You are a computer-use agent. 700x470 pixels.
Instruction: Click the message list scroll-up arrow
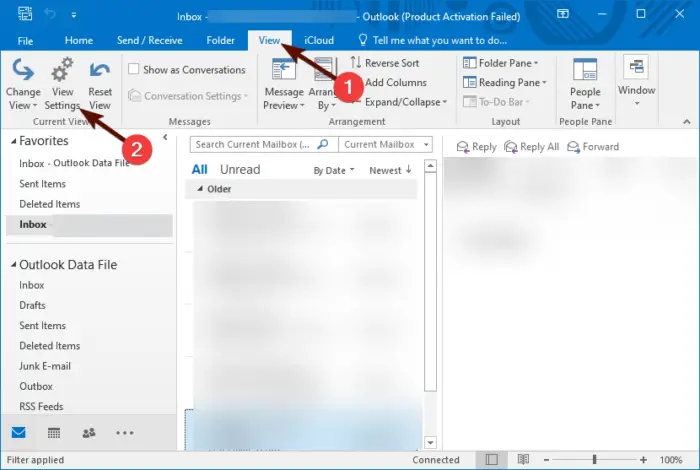click(x=430, y=166)
